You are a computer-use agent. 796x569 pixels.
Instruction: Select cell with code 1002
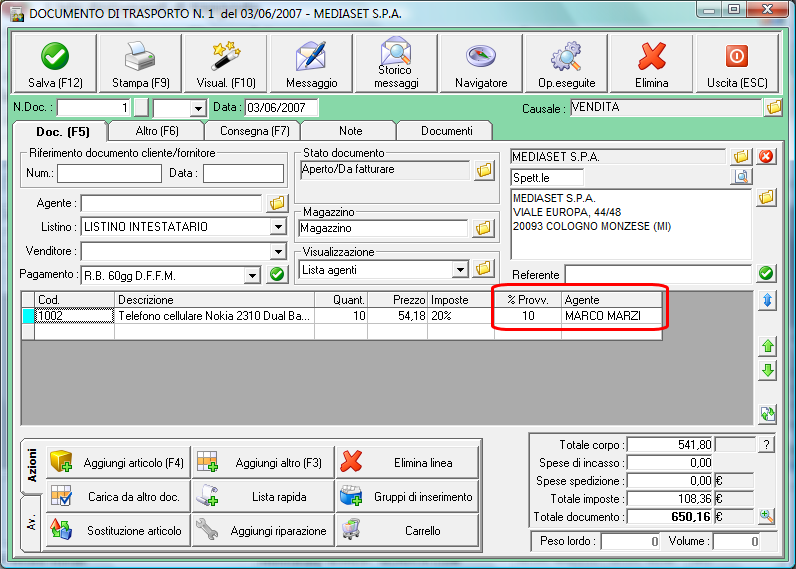[x=75, y=316]
